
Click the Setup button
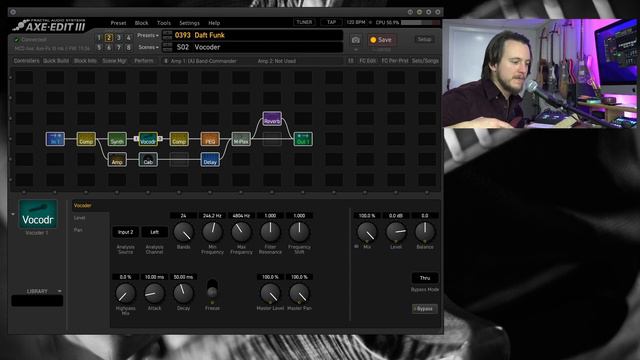(x=424, y=40)
